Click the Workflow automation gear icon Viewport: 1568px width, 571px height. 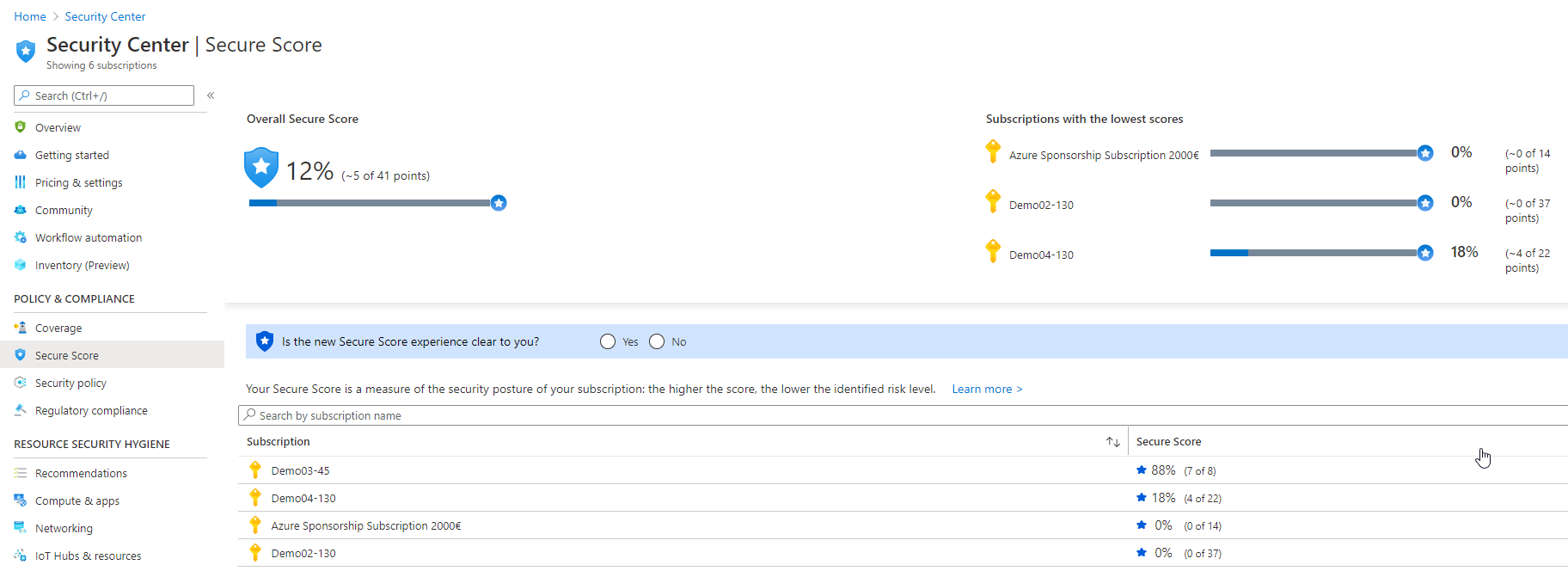(x=21, y=237)
